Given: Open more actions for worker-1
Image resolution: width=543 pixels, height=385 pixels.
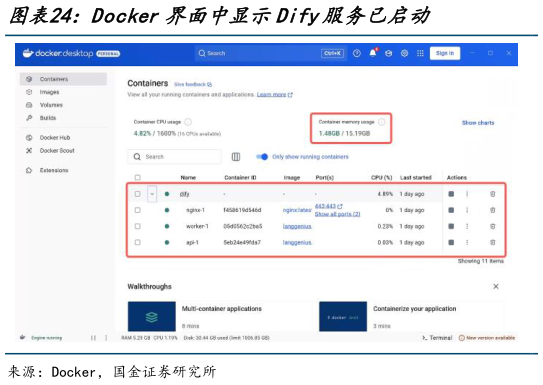Looking at the screenshot, I should [x=467, y=226].
